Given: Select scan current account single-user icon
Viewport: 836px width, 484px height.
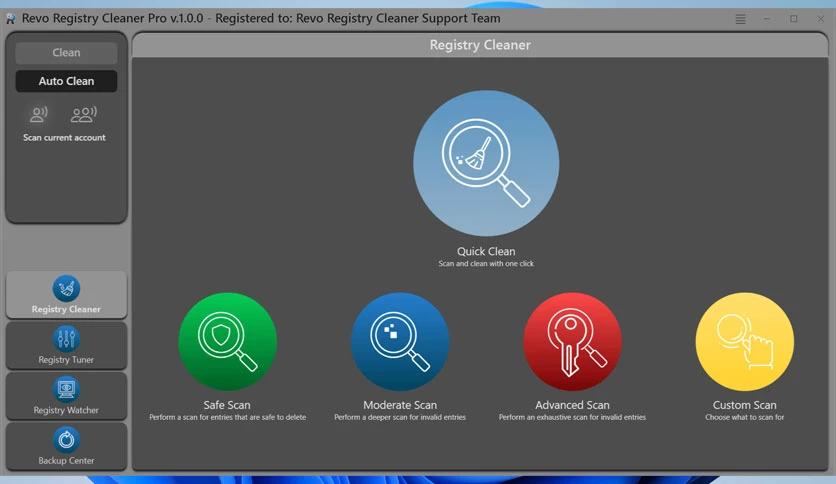Looking at the screenshot, I should click(39, 114).
